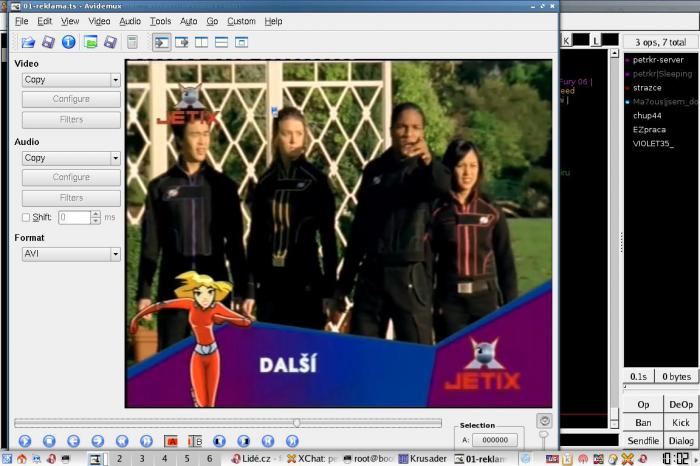This screenshot has height=466, width=700.
Task: Click the Video Configure button
Action: pos(71,99)
